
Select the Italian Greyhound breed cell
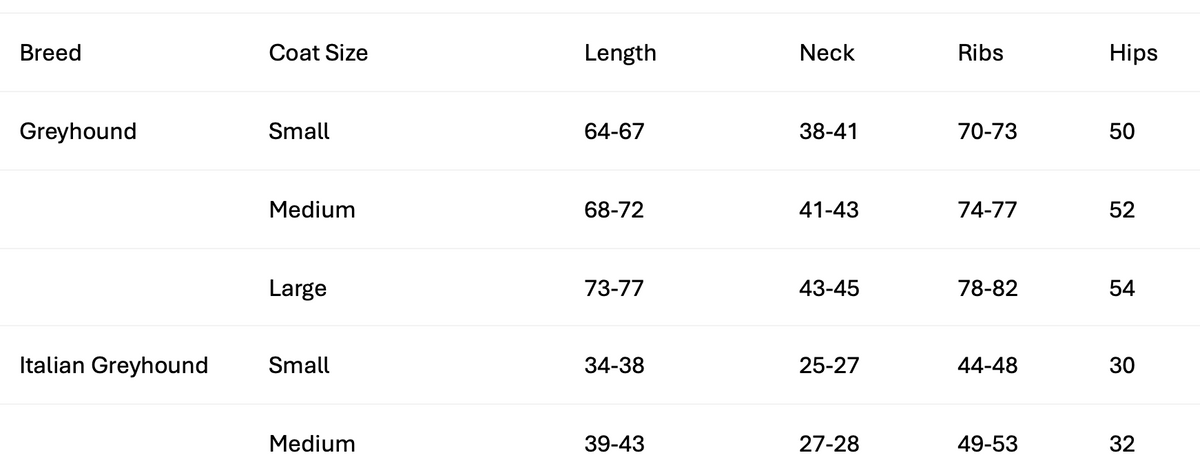114,365
